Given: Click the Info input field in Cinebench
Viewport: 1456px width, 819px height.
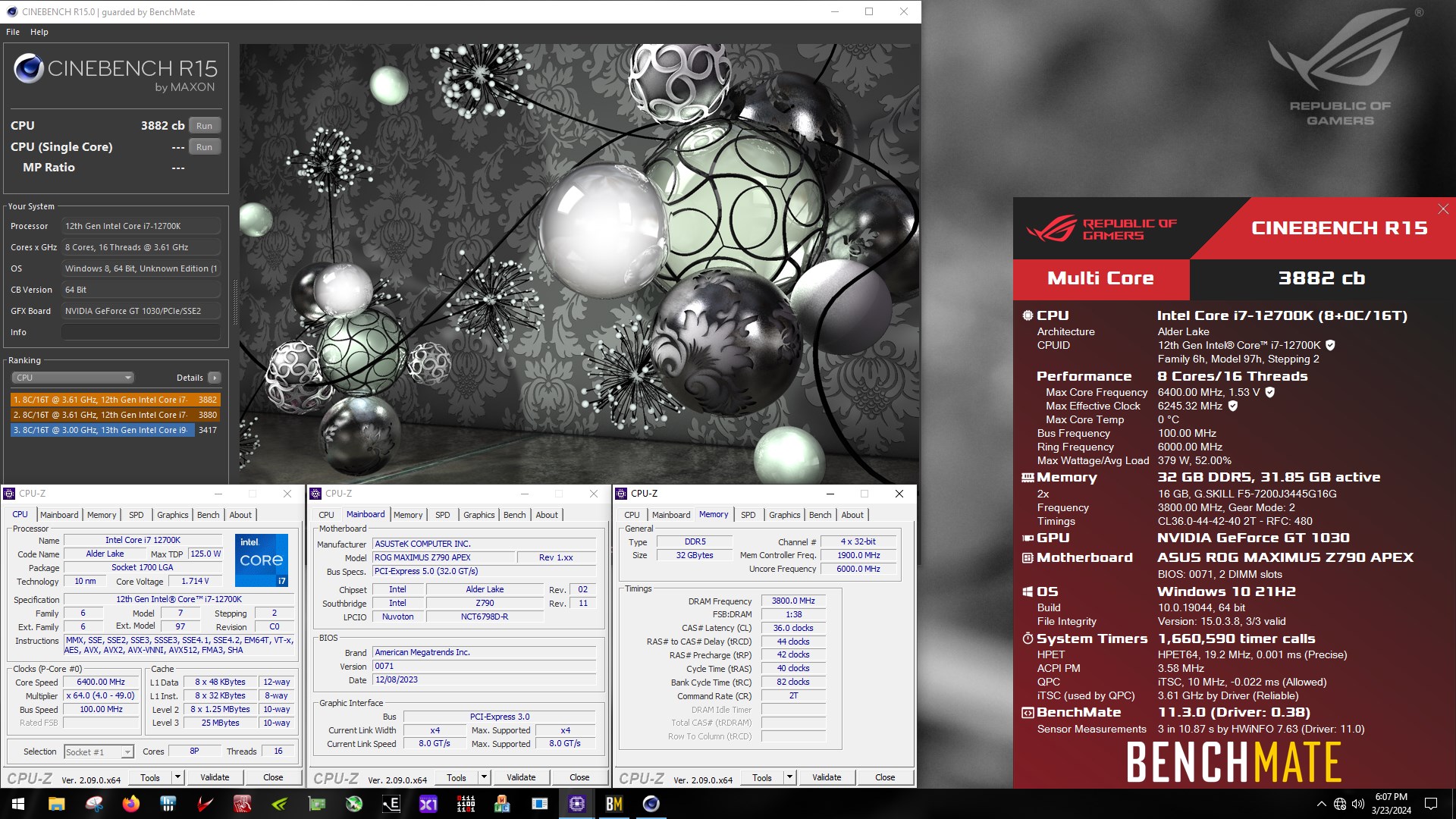Looking at the screenshot, I should 141,332.
